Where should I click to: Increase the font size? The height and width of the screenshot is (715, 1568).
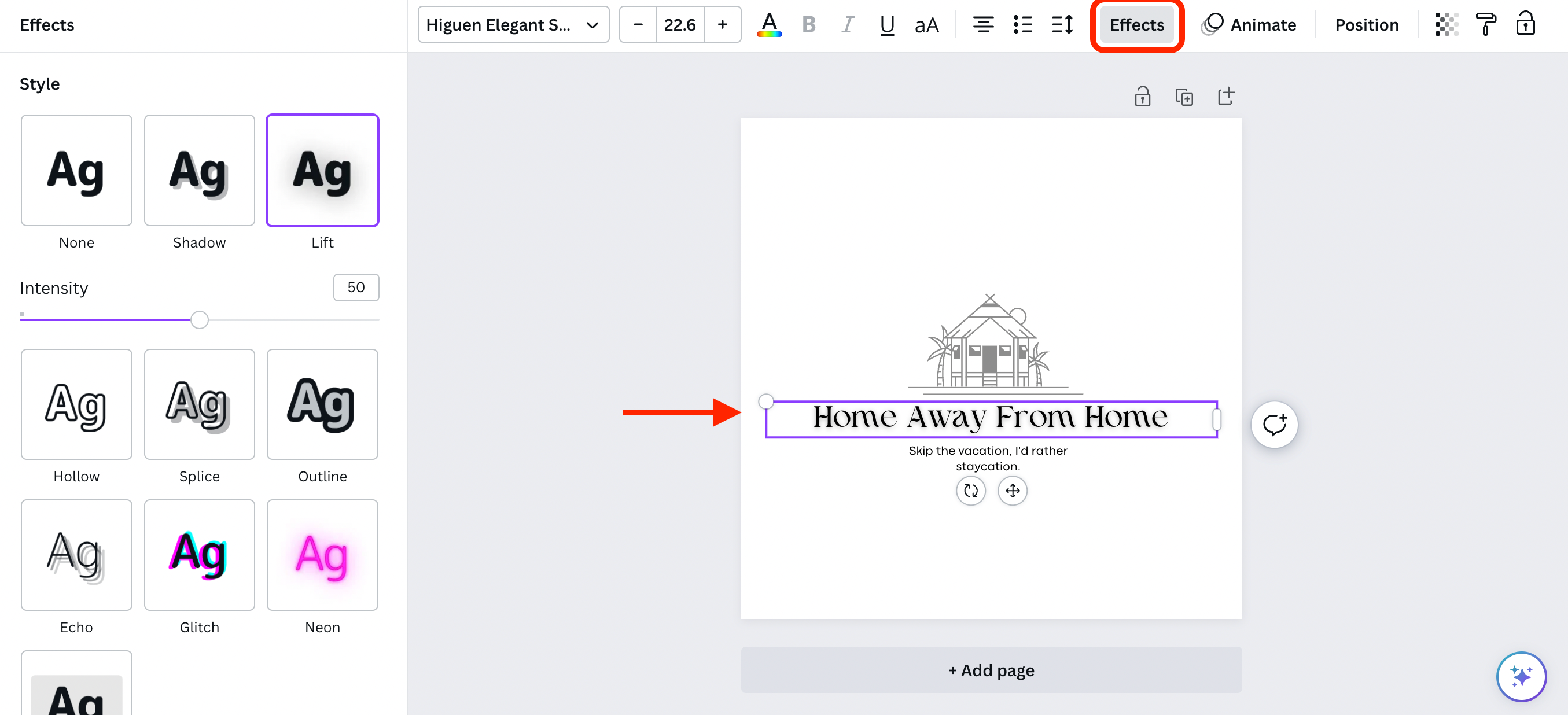click(723, 24)
